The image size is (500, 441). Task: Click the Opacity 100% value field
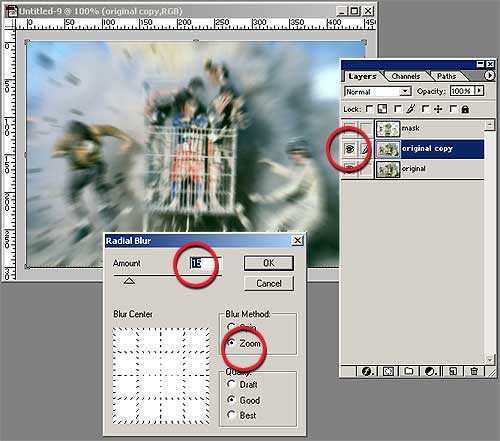tap(462, 91)
